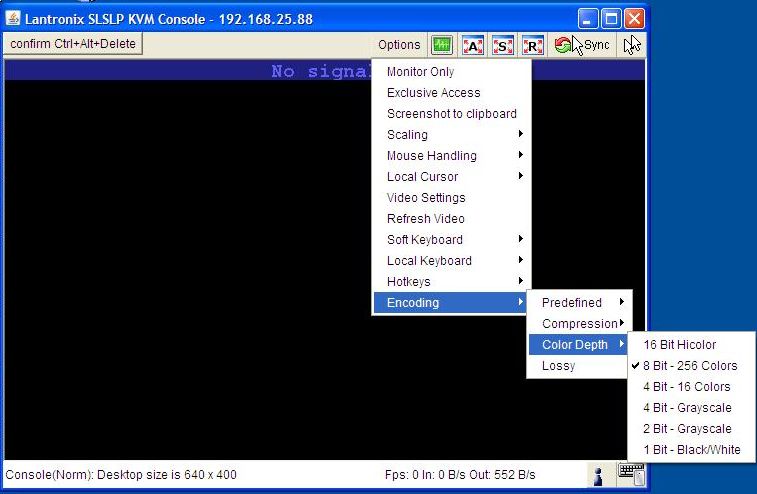Select 1 Bit - Black/White depth

[692, 450]
